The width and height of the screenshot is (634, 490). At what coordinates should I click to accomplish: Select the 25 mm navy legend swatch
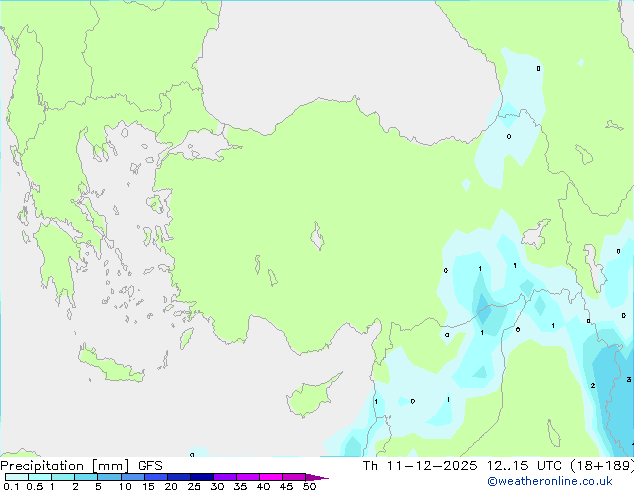pyautogui.click(x=201, y=477)
